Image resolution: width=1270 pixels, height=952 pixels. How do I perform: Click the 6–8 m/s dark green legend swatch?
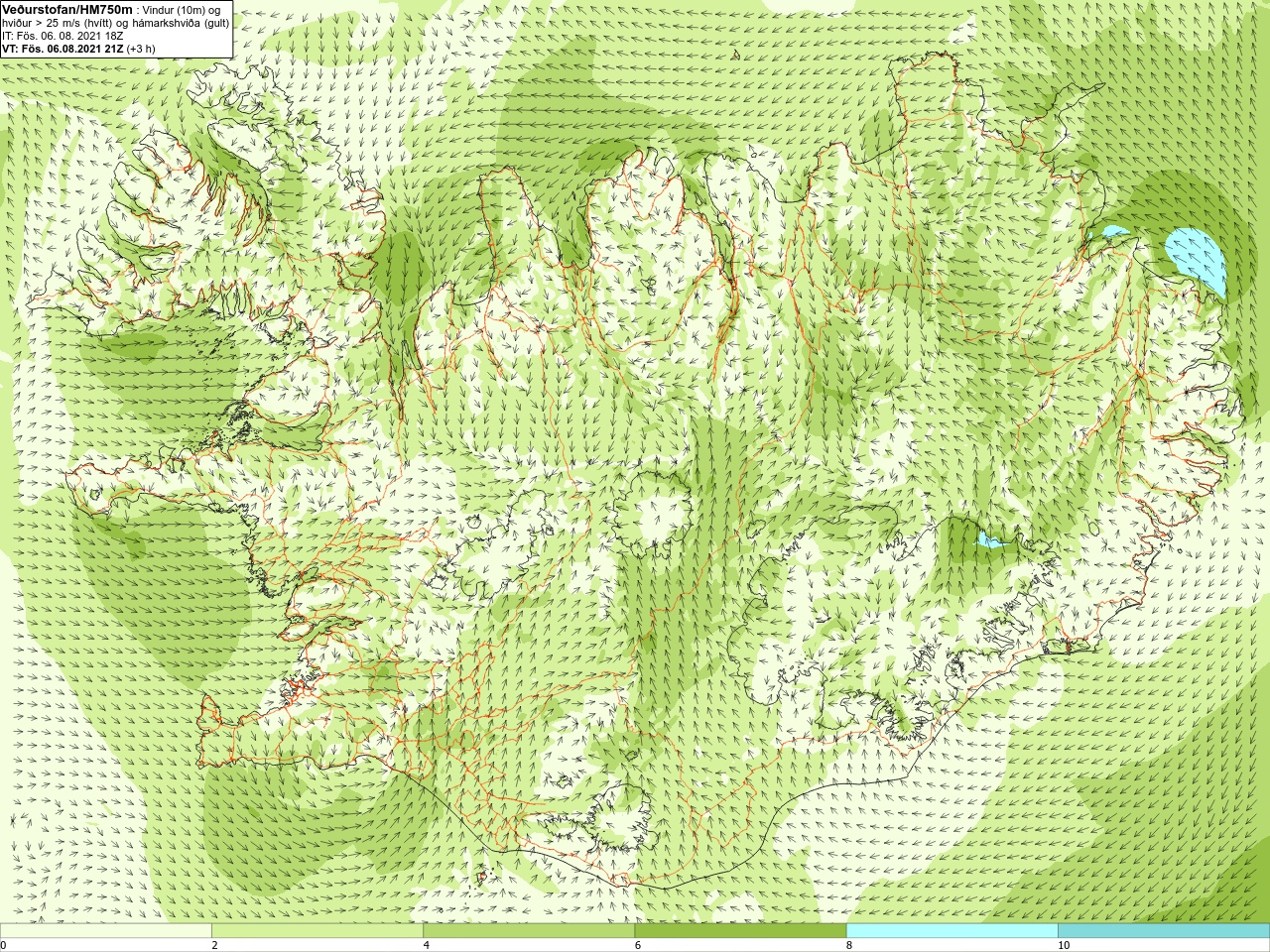(740, 931)
